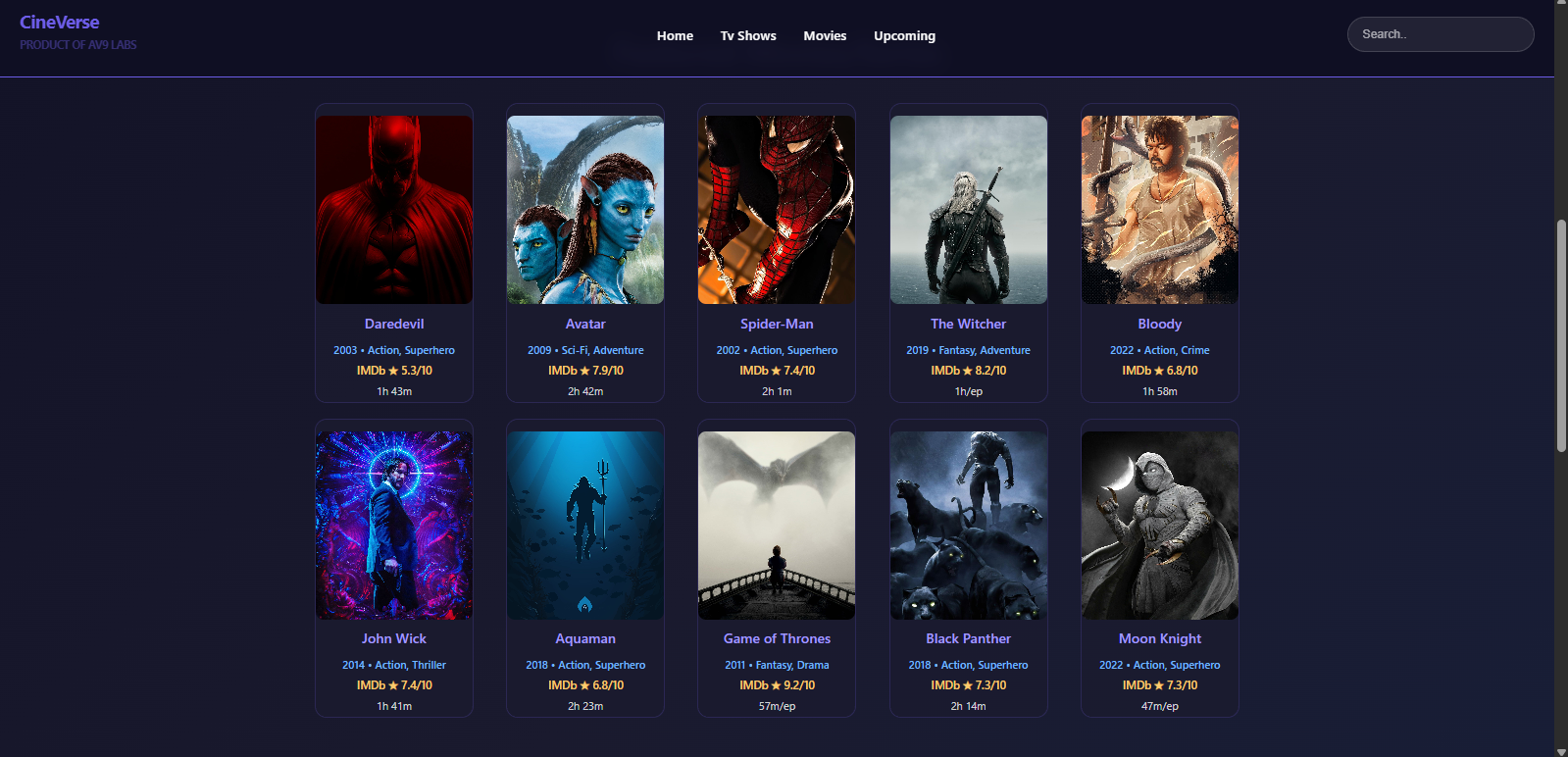Open the Home nav link
1568x757 pixels.
point(675,35)
